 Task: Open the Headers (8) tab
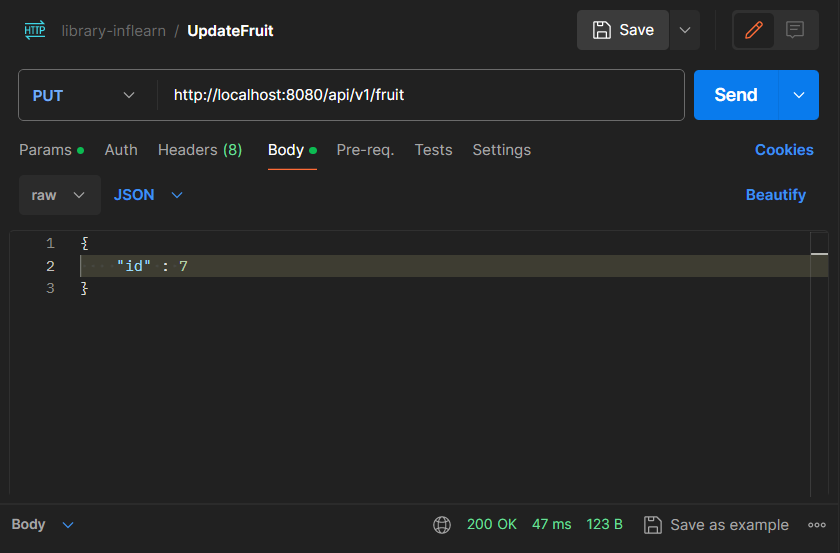pos(200,150)
